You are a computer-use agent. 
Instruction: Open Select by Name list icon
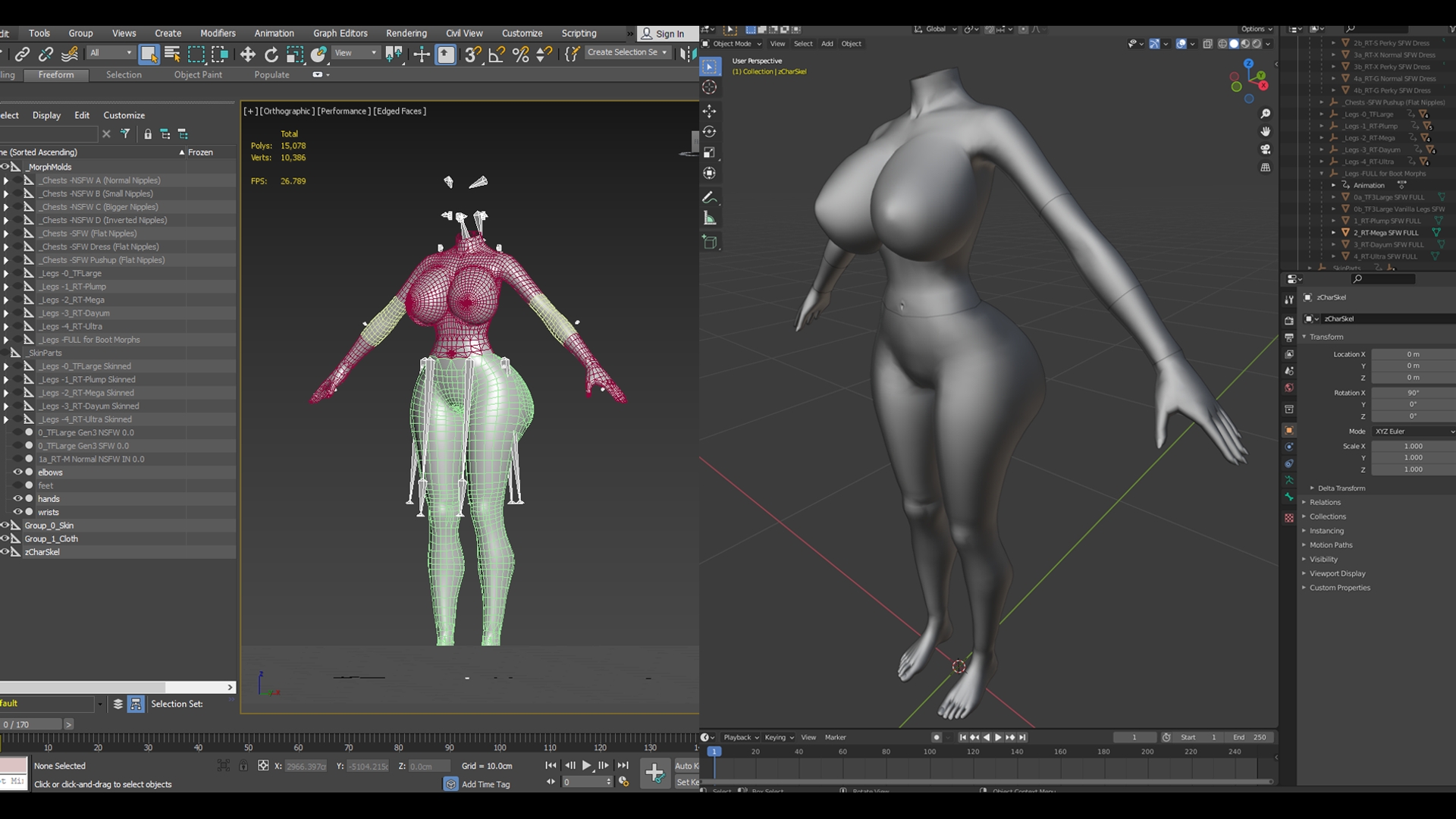pyautogui.click(x=172, y=54)
